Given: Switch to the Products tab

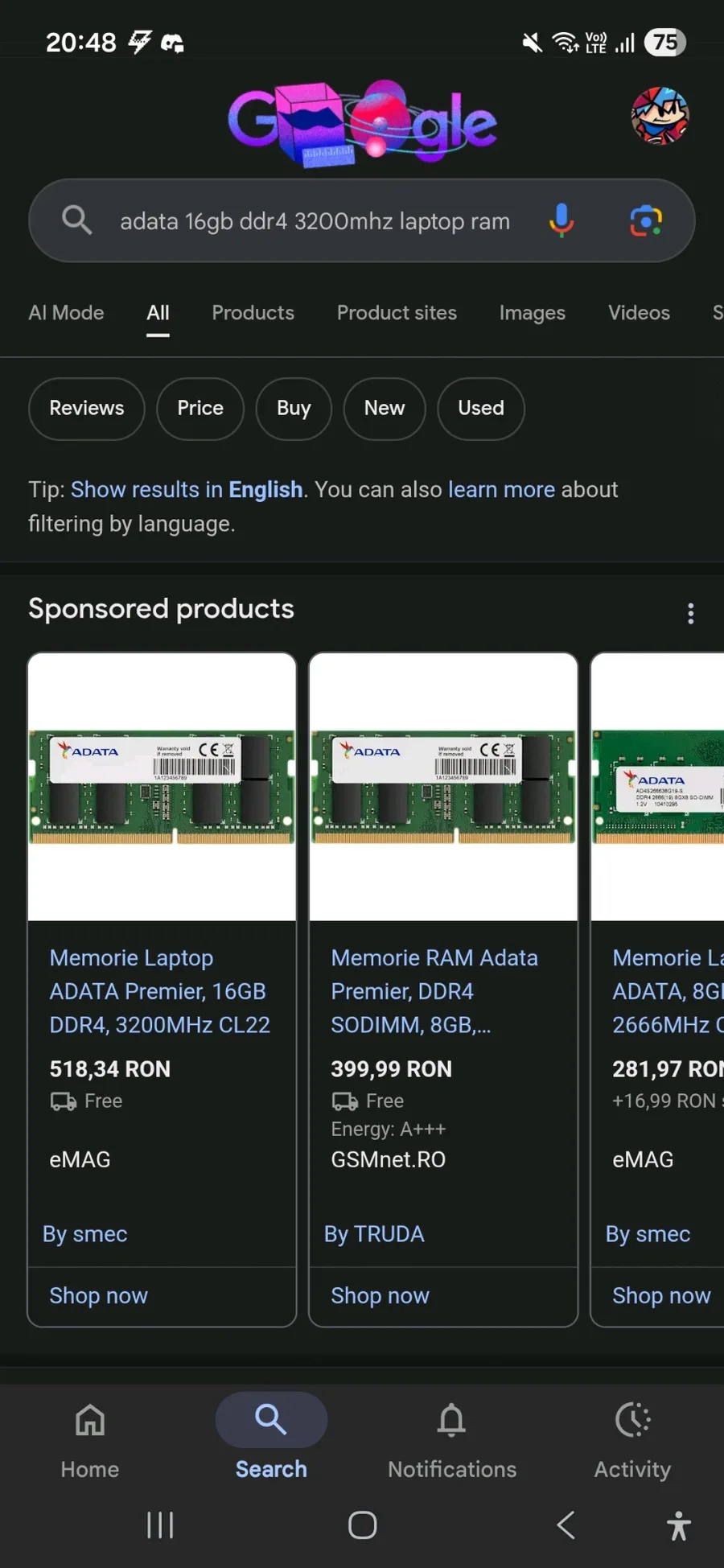Looking at the screenshot, I should pos(253,313).
